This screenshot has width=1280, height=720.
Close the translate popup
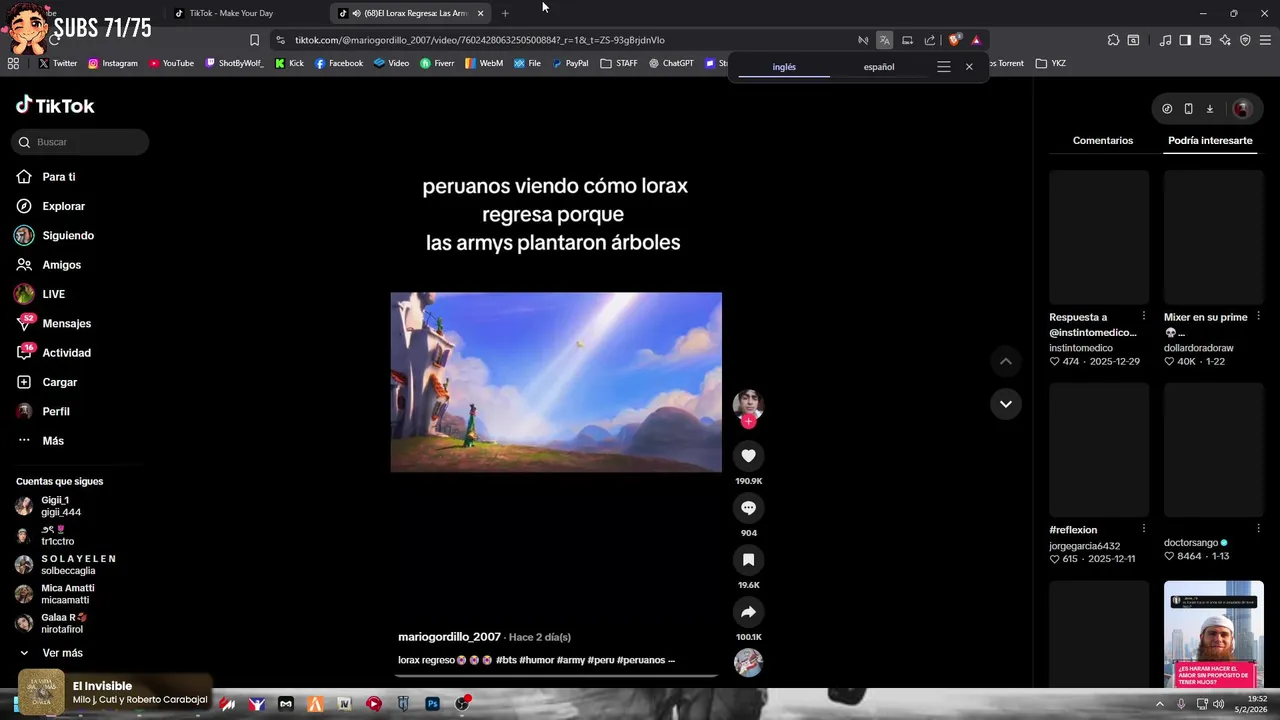pyautogui.click(x=969, y=67)
